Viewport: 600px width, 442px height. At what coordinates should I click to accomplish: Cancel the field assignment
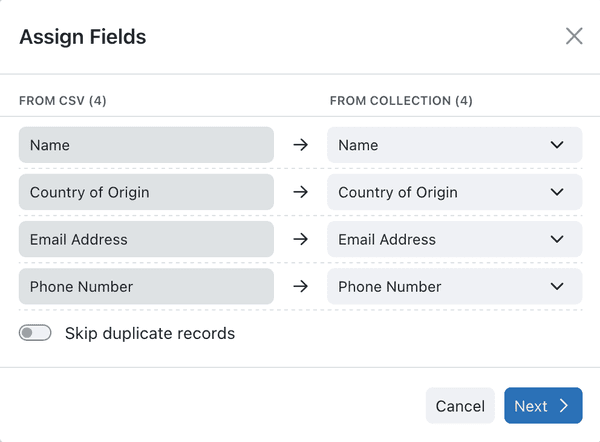[x=460, y=406]
